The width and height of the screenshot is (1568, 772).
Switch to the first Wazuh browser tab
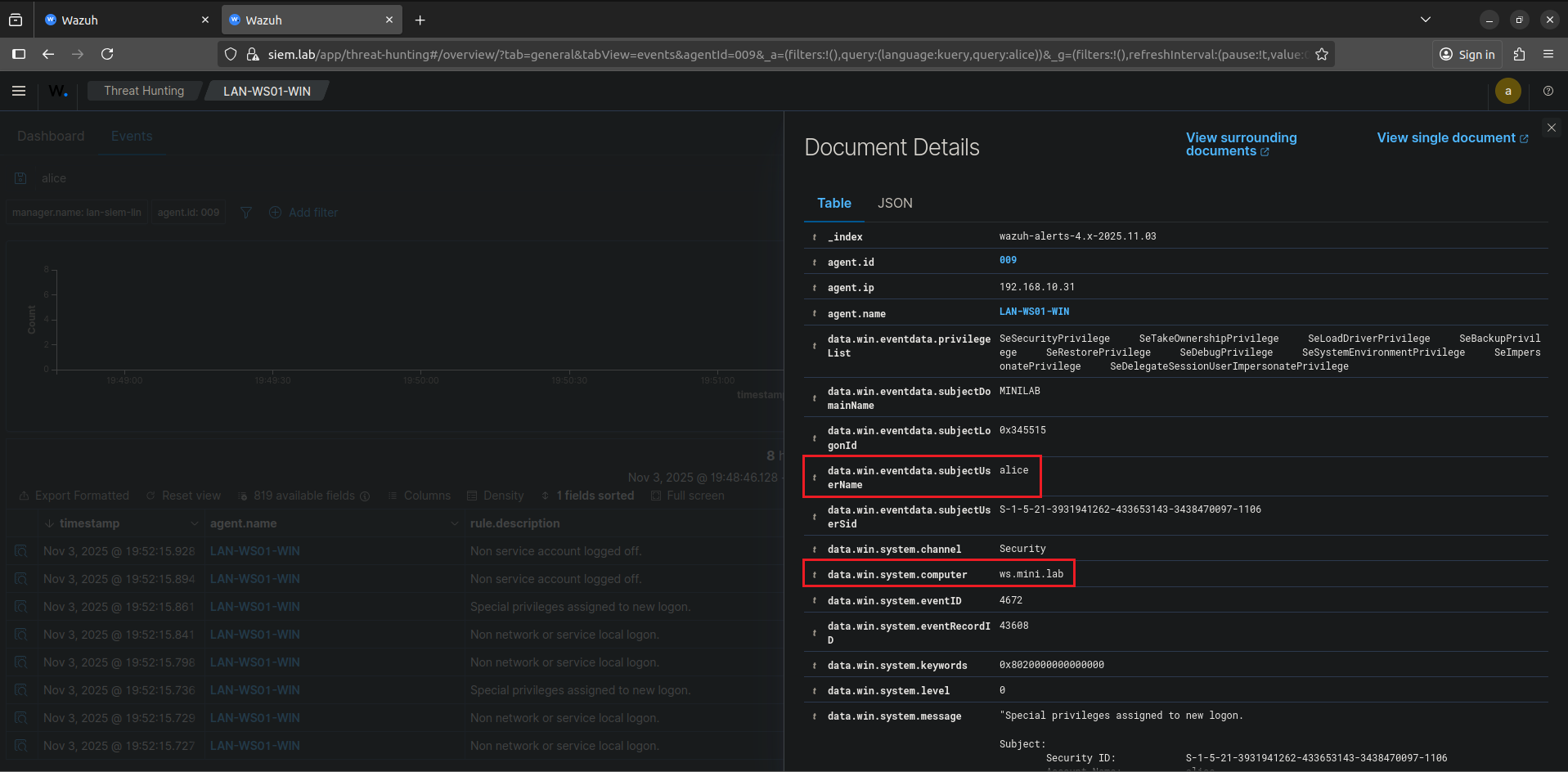pos(126,20)
